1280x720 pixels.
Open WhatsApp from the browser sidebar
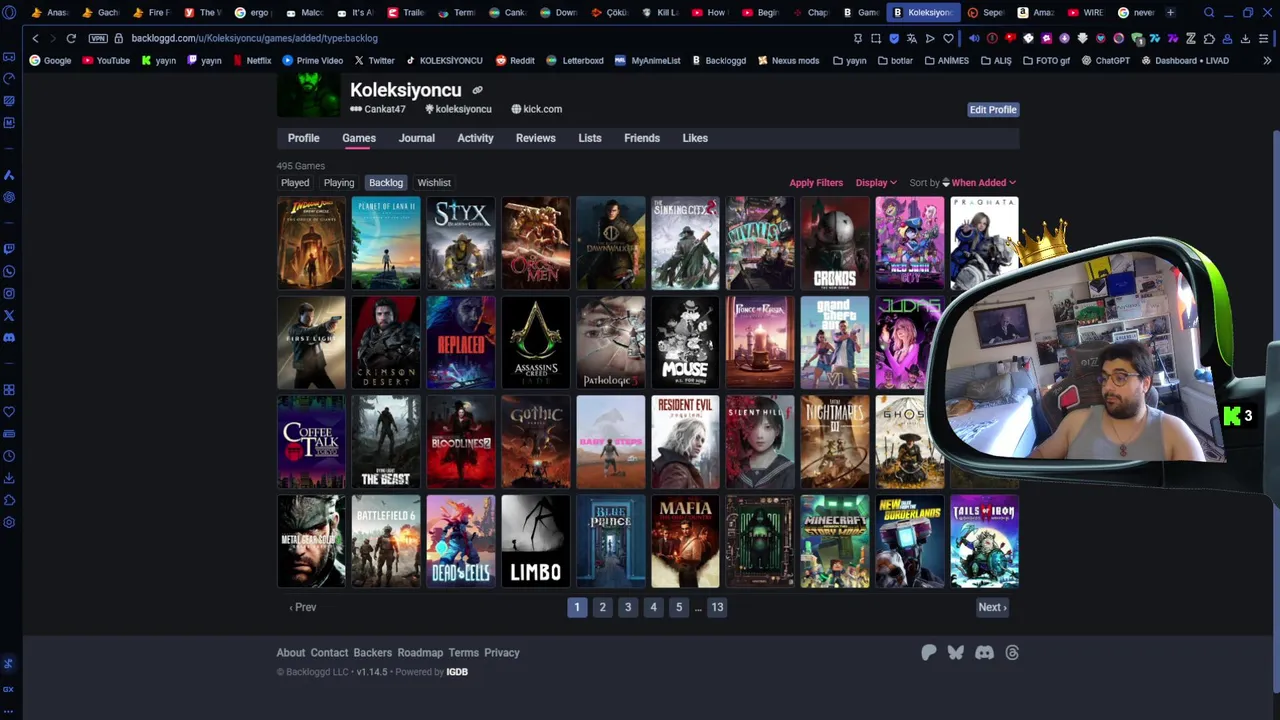(x=9, y=271)
